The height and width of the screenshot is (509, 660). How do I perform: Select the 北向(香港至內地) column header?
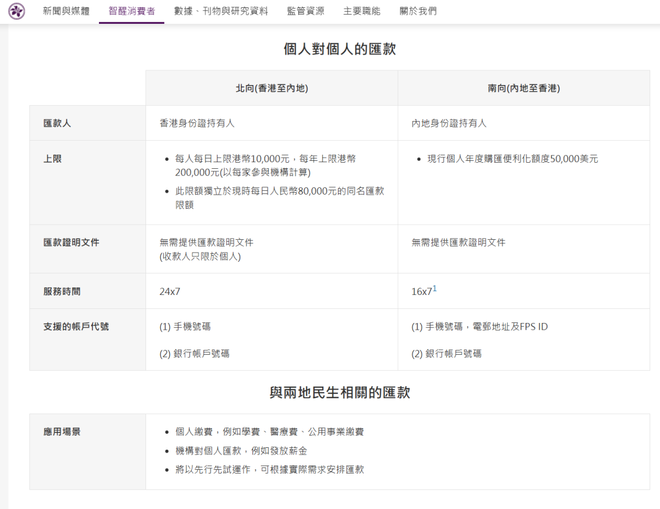point(271,88)
